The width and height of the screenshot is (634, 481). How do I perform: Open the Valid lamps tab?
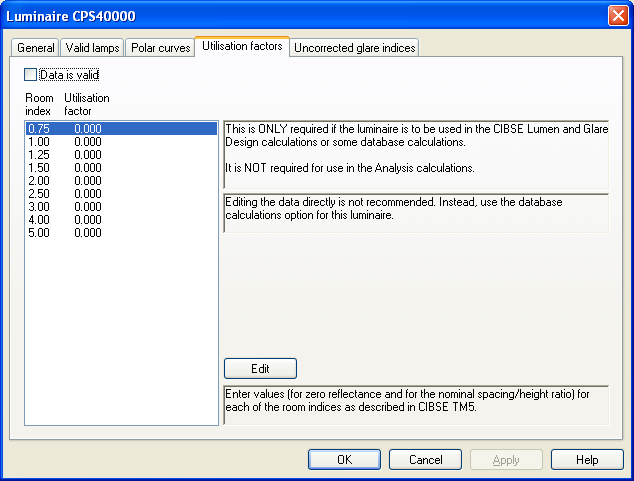click(x=93, y=48)
